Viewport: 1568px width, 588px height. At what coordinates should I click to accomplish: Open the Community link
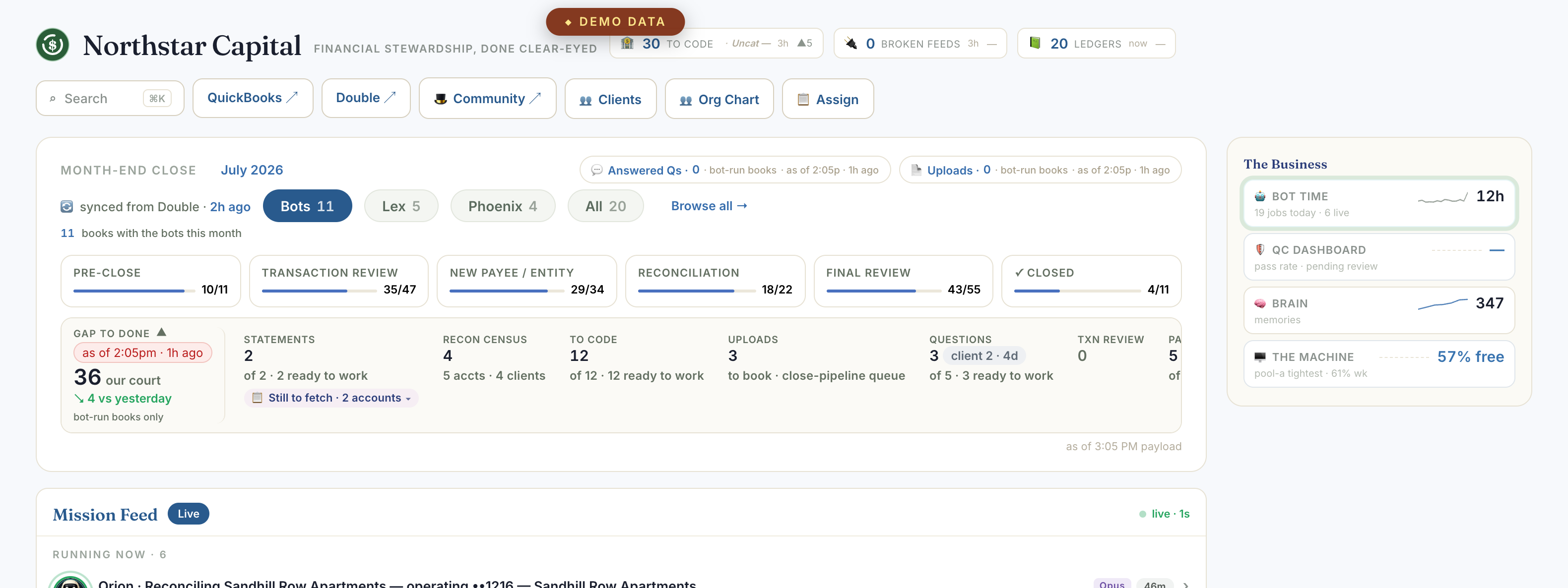pos(488,98)
